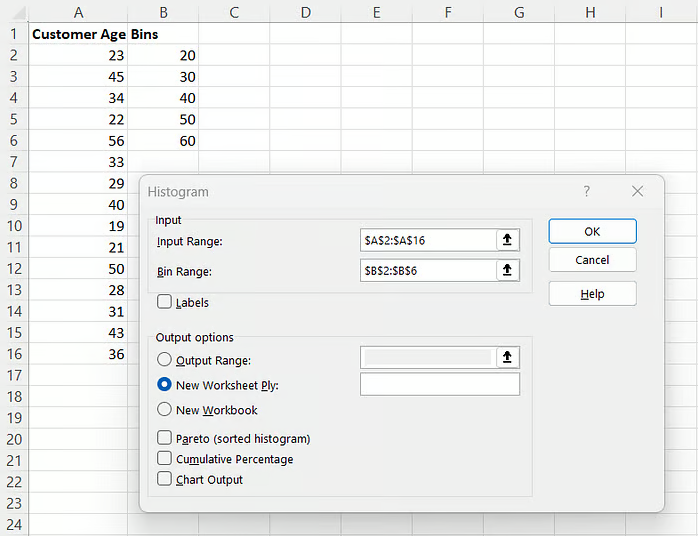This screenshot has width=698, height=536.
Task: Open Help from the Histogram dialog
Action: (x=592, y=294)
